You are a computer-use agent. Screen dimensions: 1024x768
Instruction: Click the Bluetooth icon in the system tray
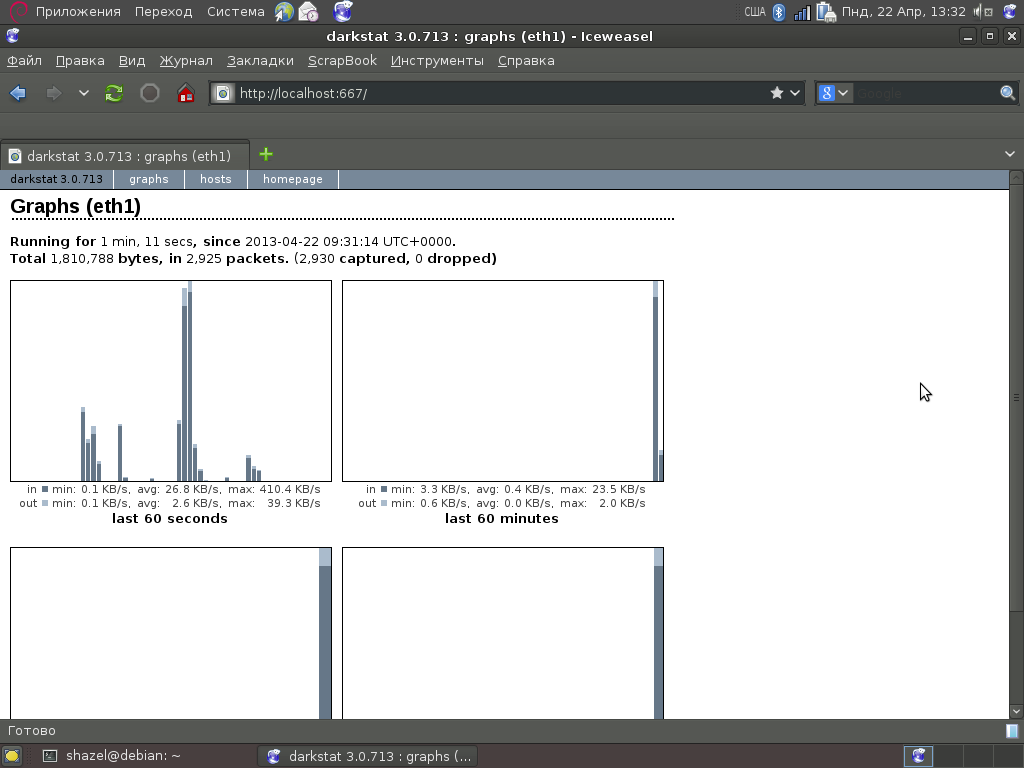coord(779,12)
